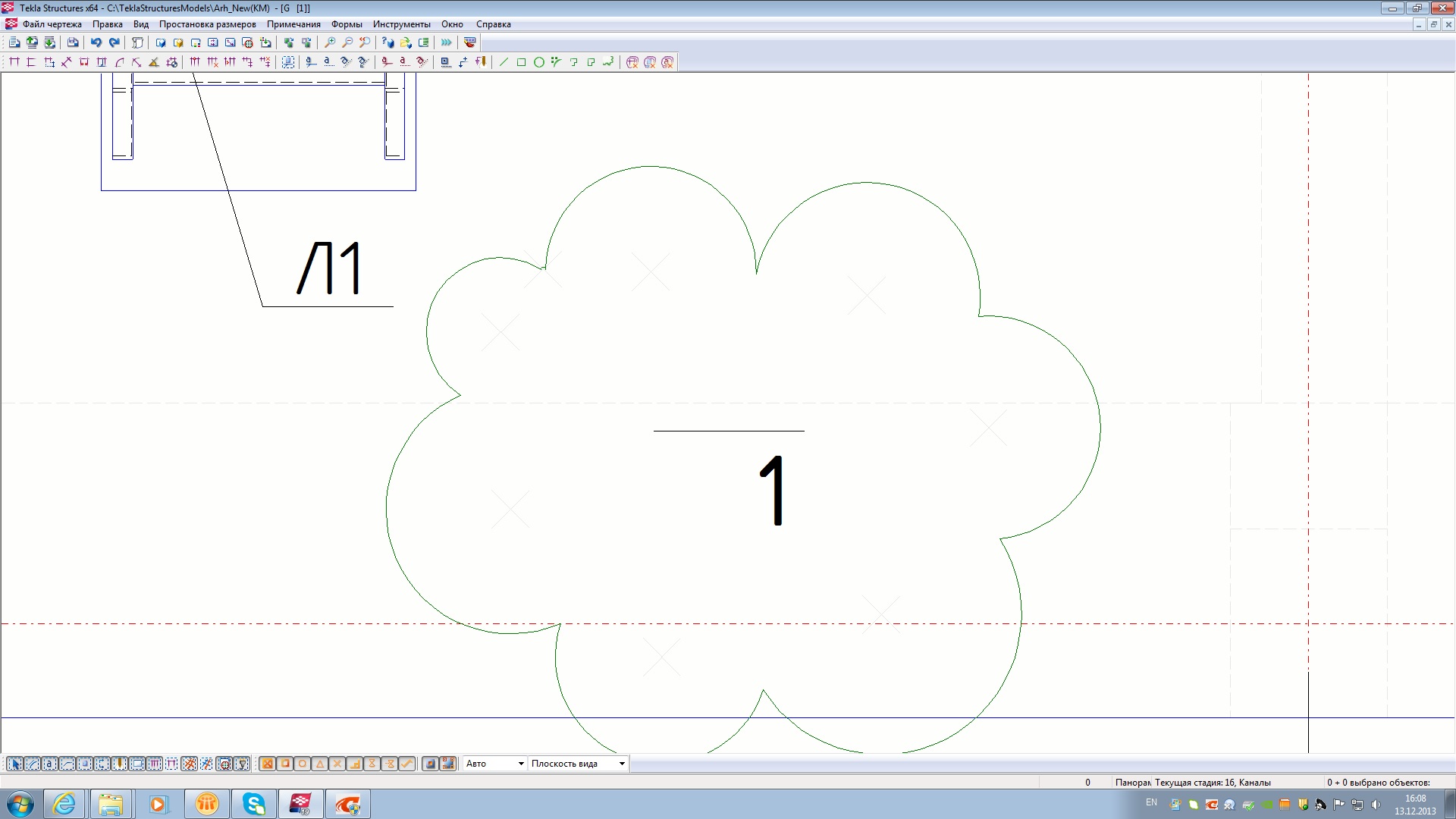Click the zoom in magnifier icon
Screen dimensions: 1456x819
point(330,42)
